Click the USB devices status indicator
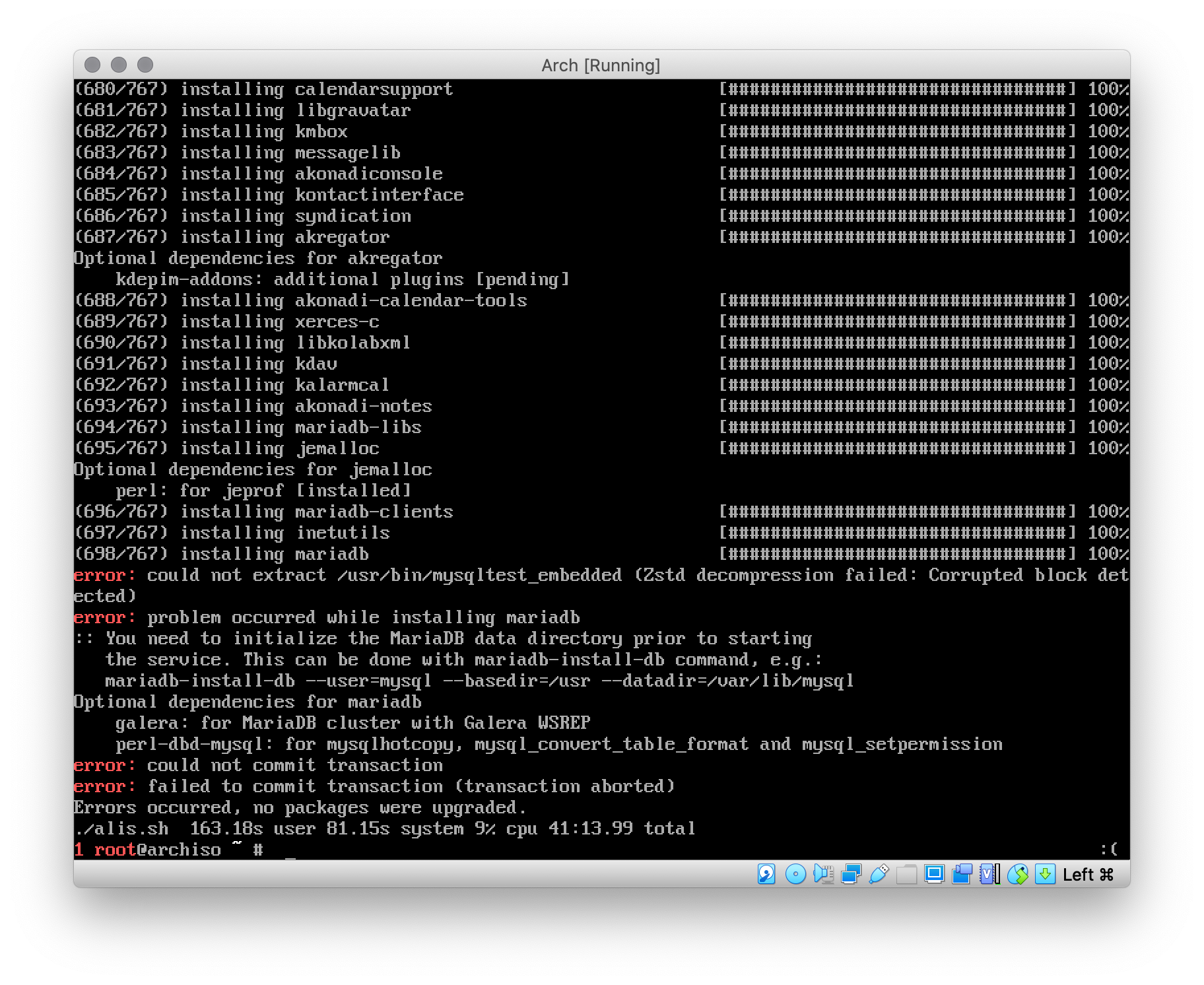Viewport: 1204px width, 985px height. point(878,873)
